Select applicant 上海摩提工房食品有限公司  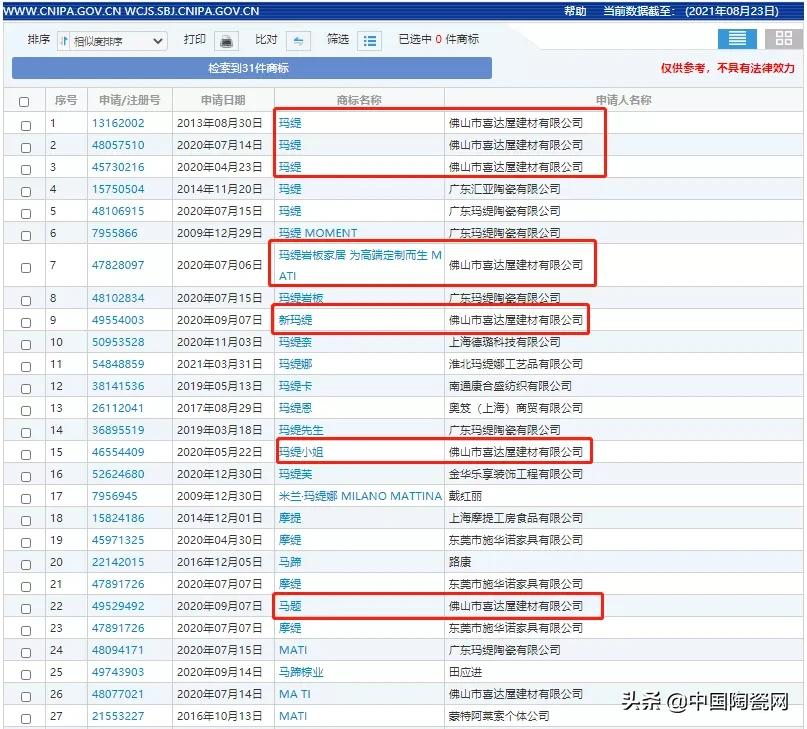516,518
